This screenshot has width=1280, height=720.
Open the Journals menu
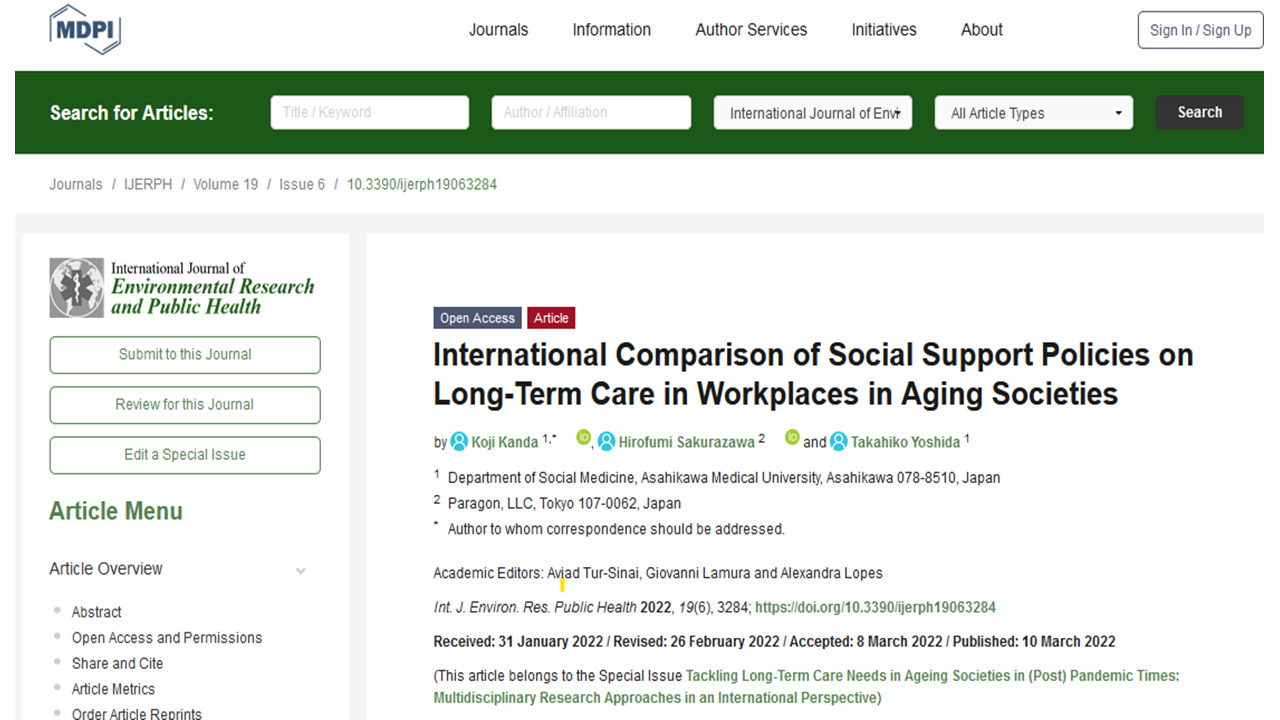(x=498, y=30)
